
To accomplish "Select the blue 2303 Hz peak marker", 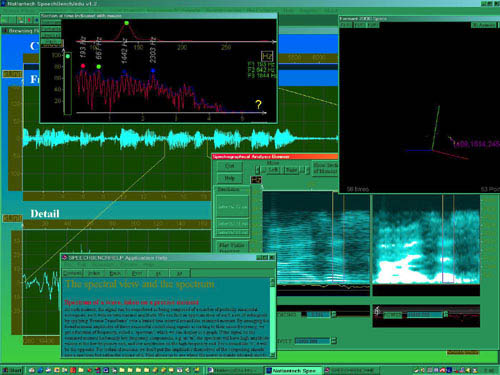I will [x=153, y=71].
